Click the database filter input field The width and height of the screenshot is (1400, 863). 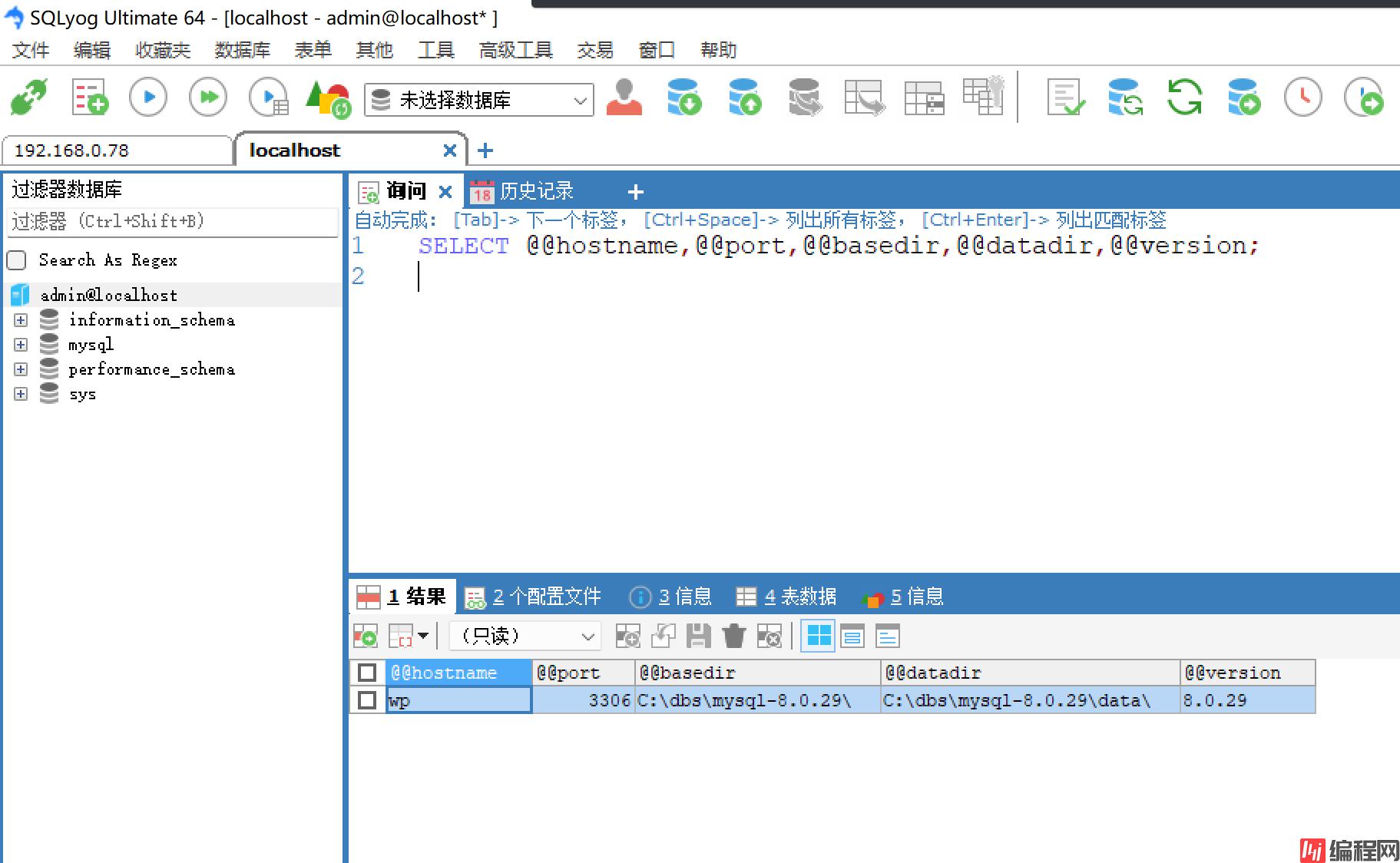coord(173,222)
